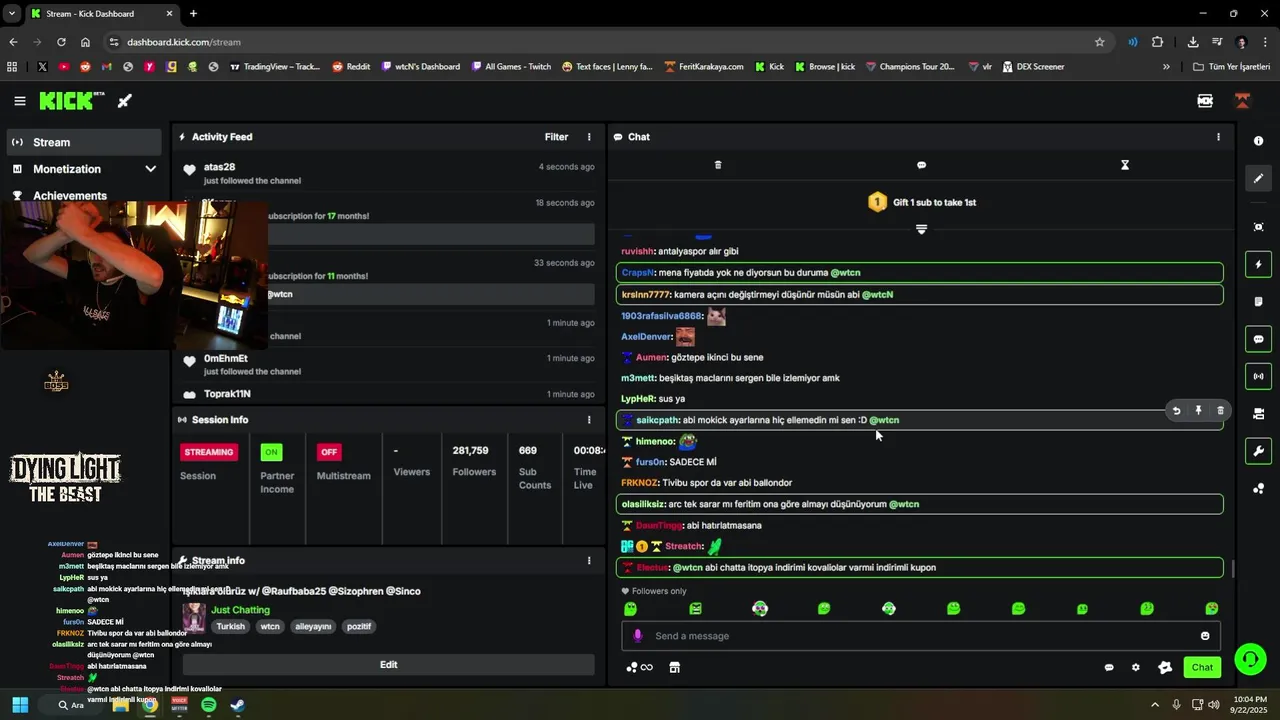
Task: Open the emoji picker in message box
Action: [x=1205, y=636]
